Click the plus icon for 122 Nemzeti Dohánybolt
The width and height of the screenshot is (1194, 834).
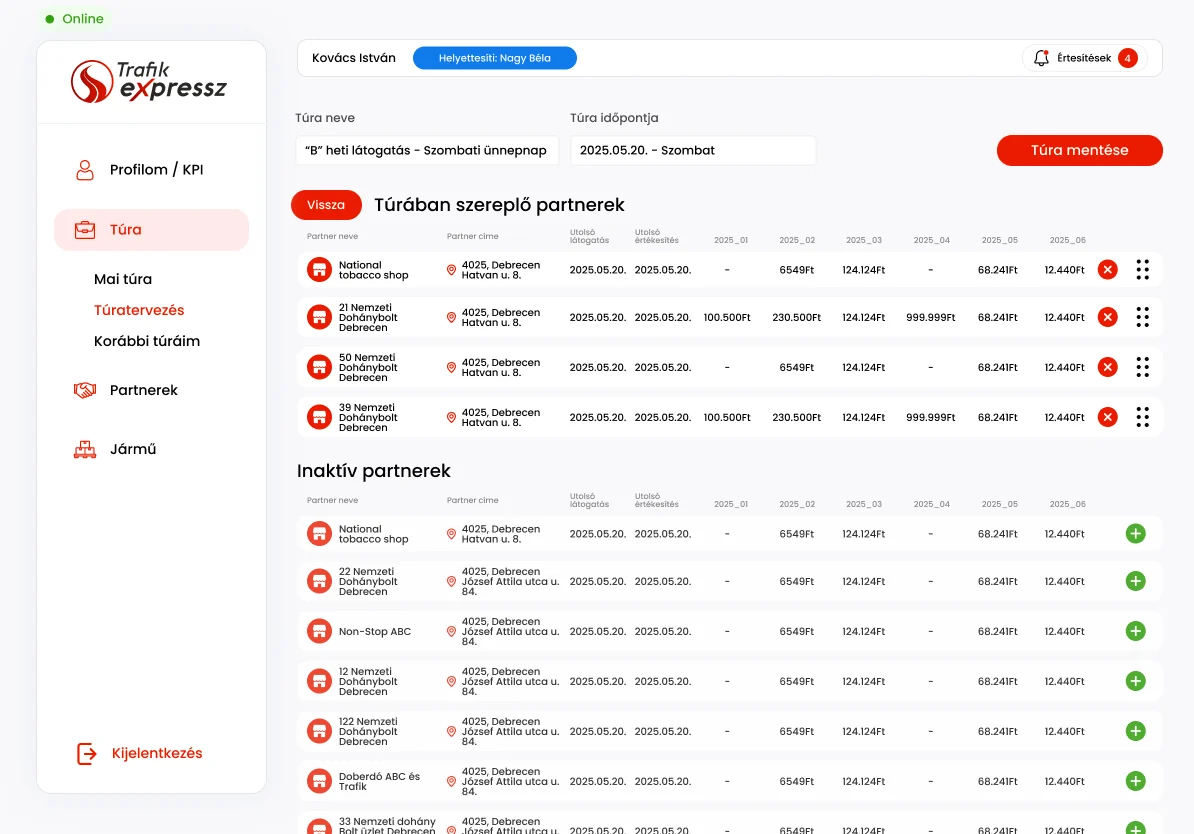click(1135, 731)
